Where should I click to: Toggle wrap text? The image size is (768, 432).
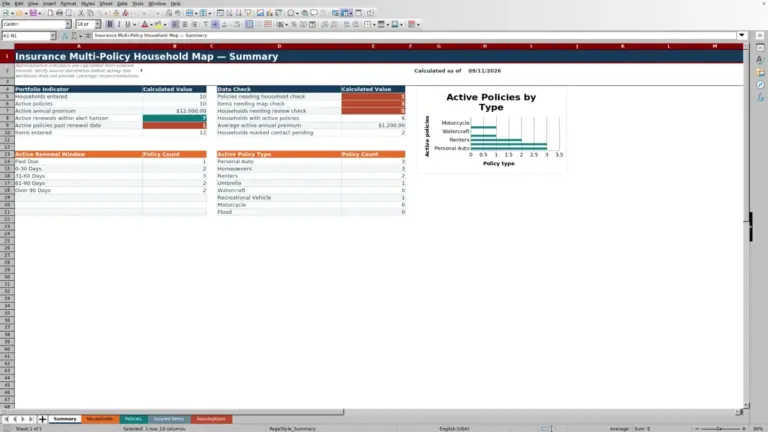(237, 24)
